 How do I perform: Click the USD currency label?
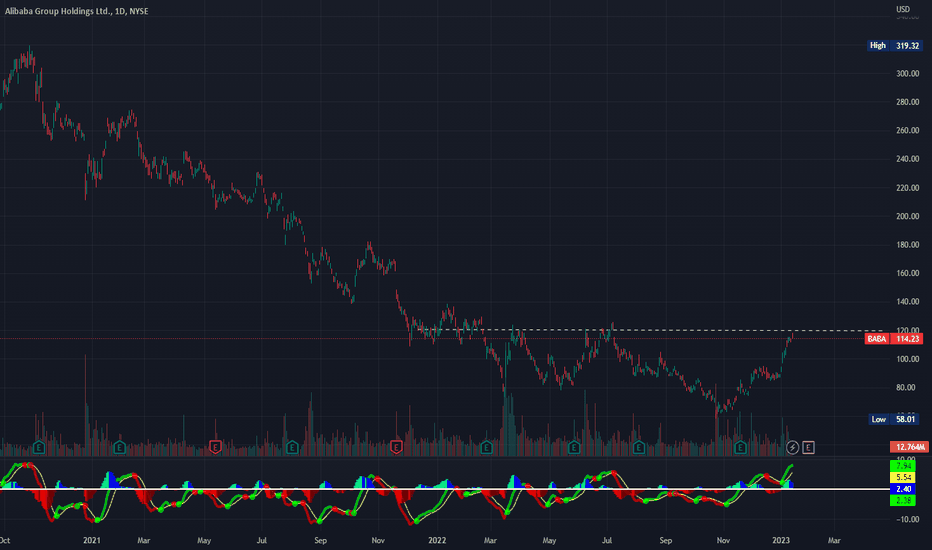pyautogui.click(x=903, y=9)
